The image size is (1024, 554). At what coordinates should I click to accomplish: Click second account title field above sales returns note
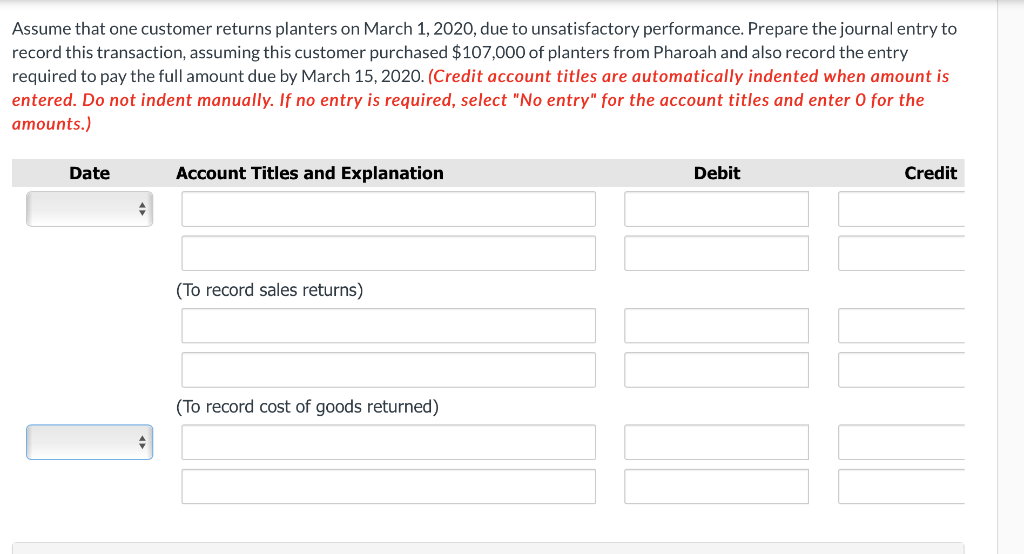(388, 253)
